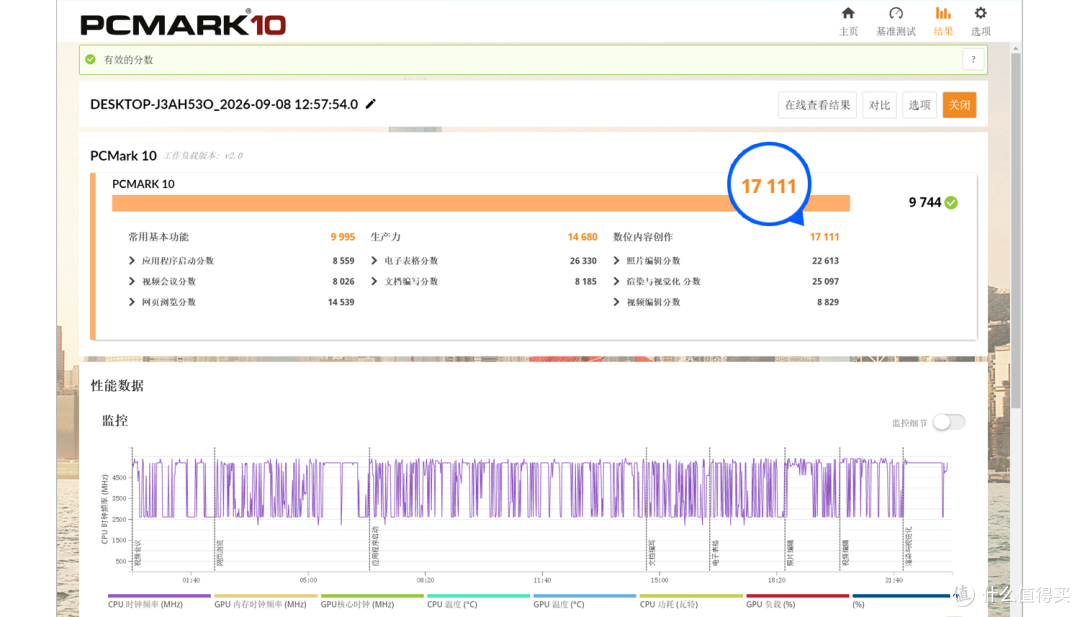
Task: Expand 电子表格分数 row
Action: click(x=374, y=261)
